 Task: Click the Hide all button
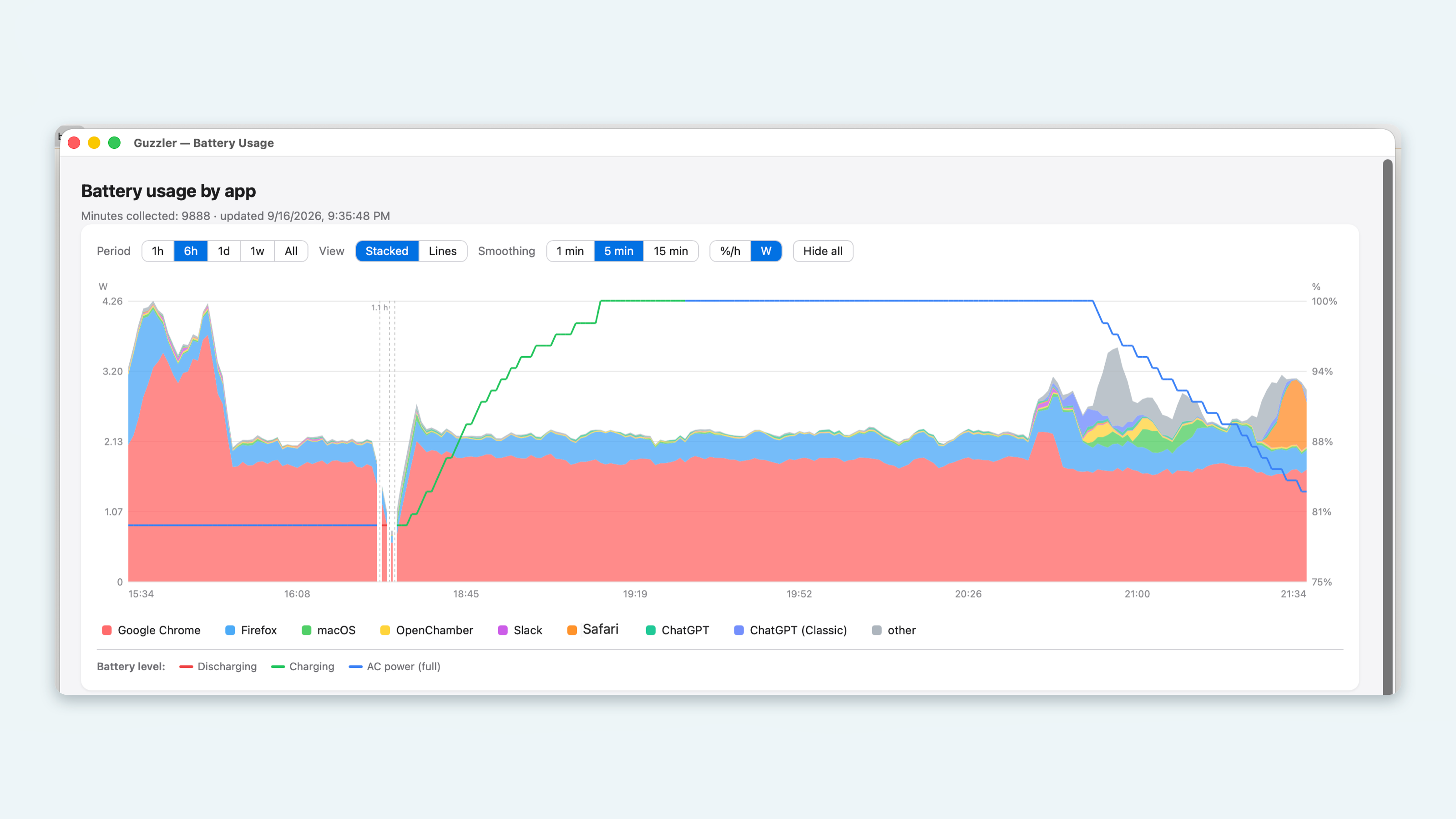pyautogui.click(x=823, y=251)
